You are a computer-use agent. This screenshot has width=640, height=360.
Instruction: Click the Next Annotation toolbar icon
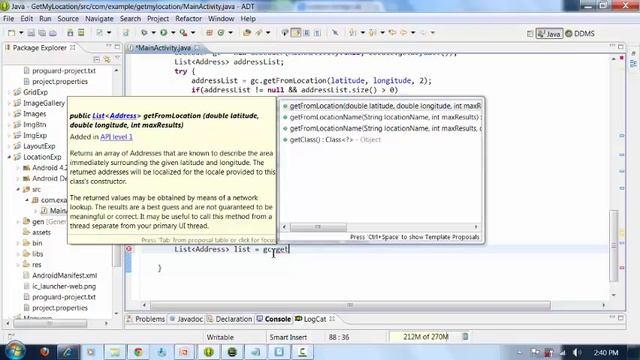tap(353, 33)
